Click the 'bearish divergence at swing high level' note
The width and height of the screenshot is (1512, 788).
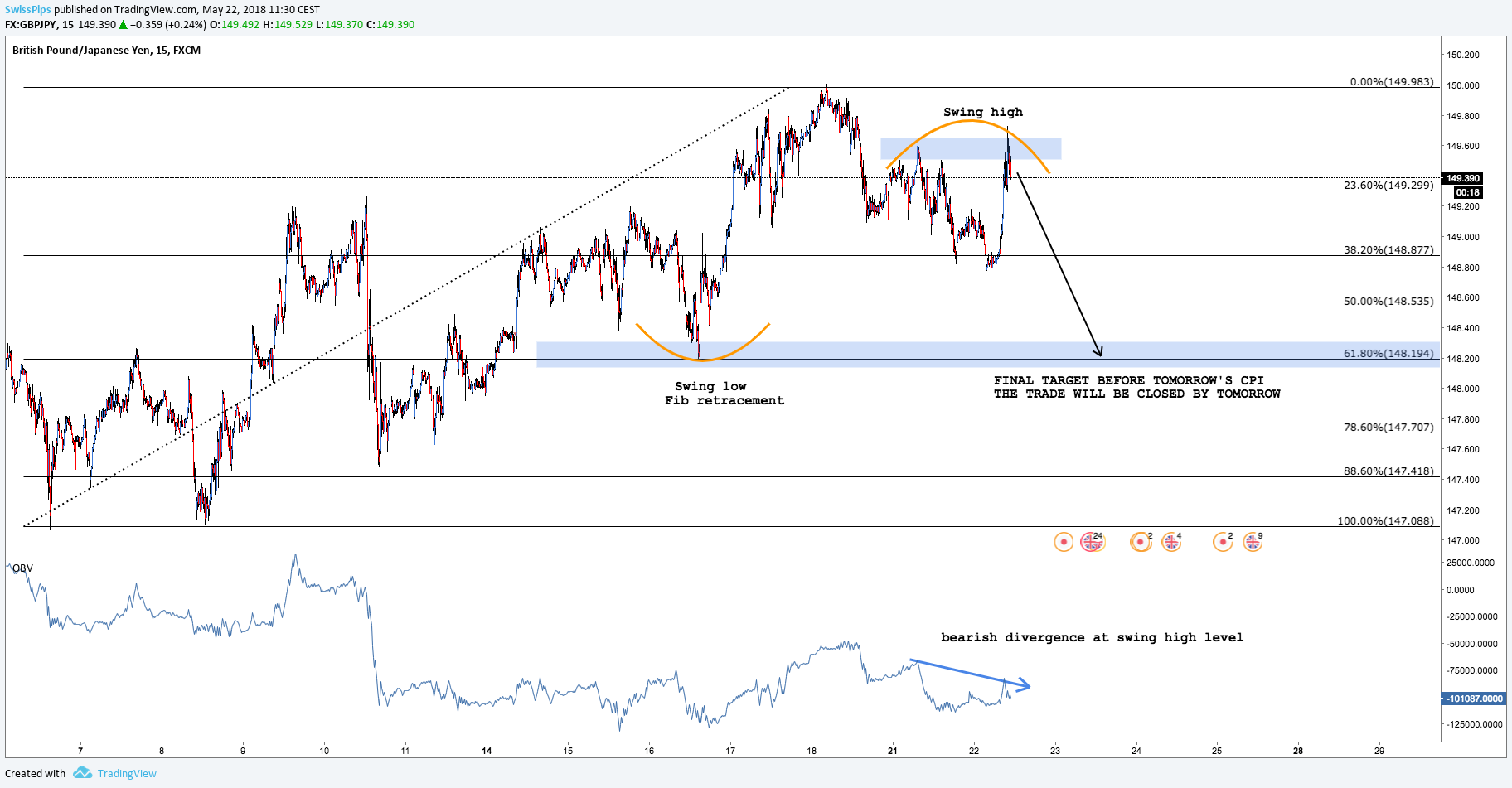point(1092,637)
